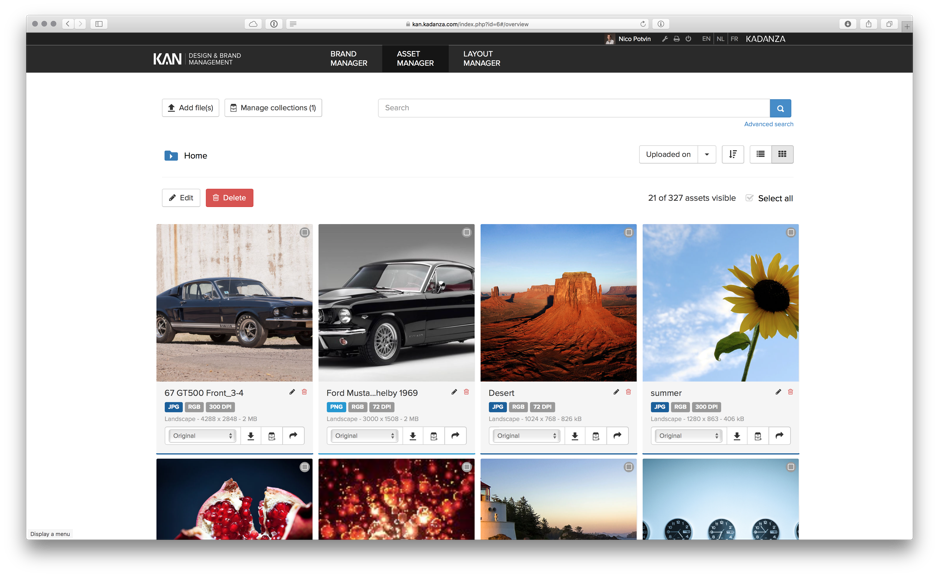
Task: Check the Select all checkbox
Action: [x=749, y=198]
